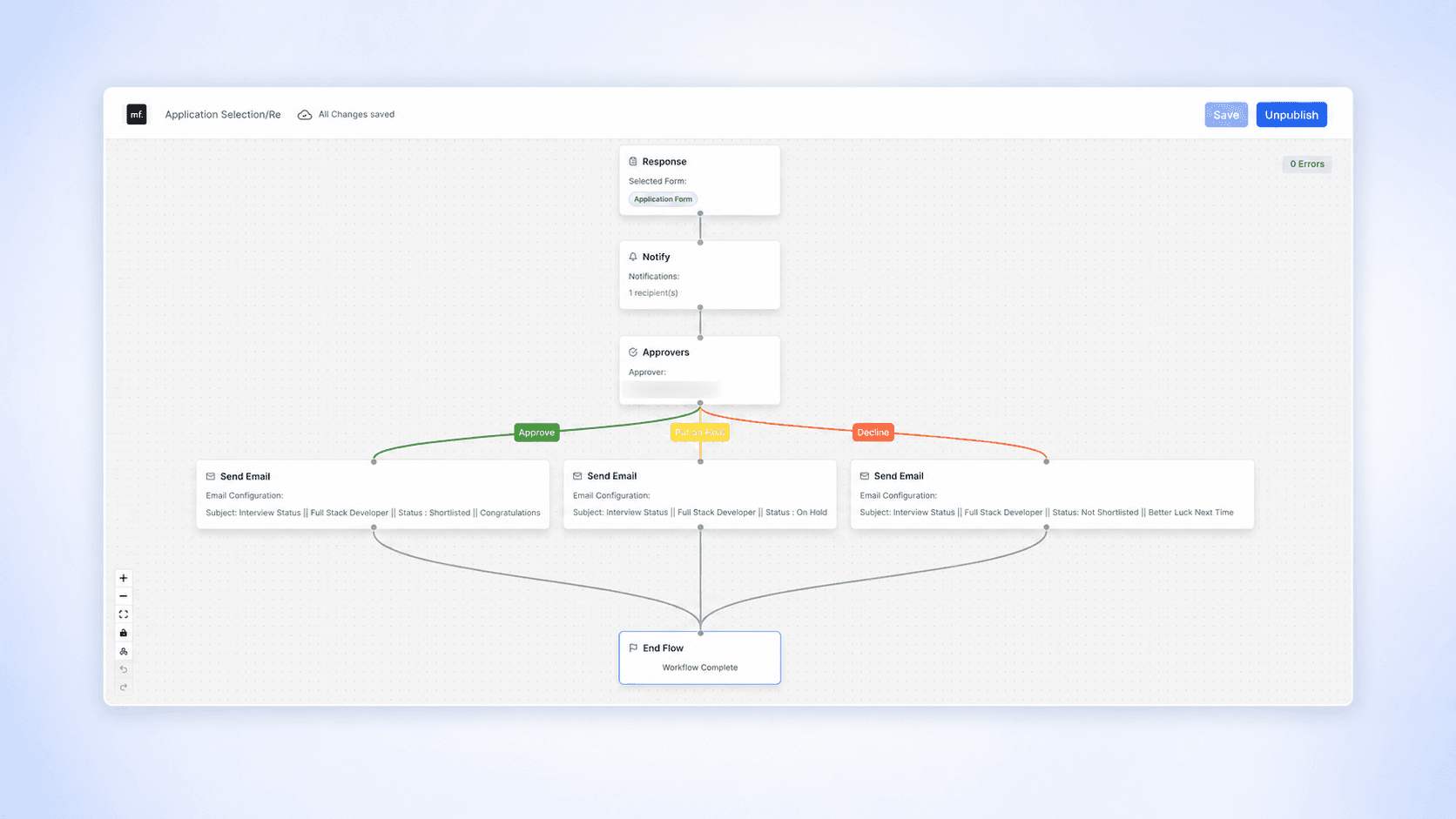1456x819 pixels.
Task: Click the mf. logo icon
Action: click(x=137, y=114)
